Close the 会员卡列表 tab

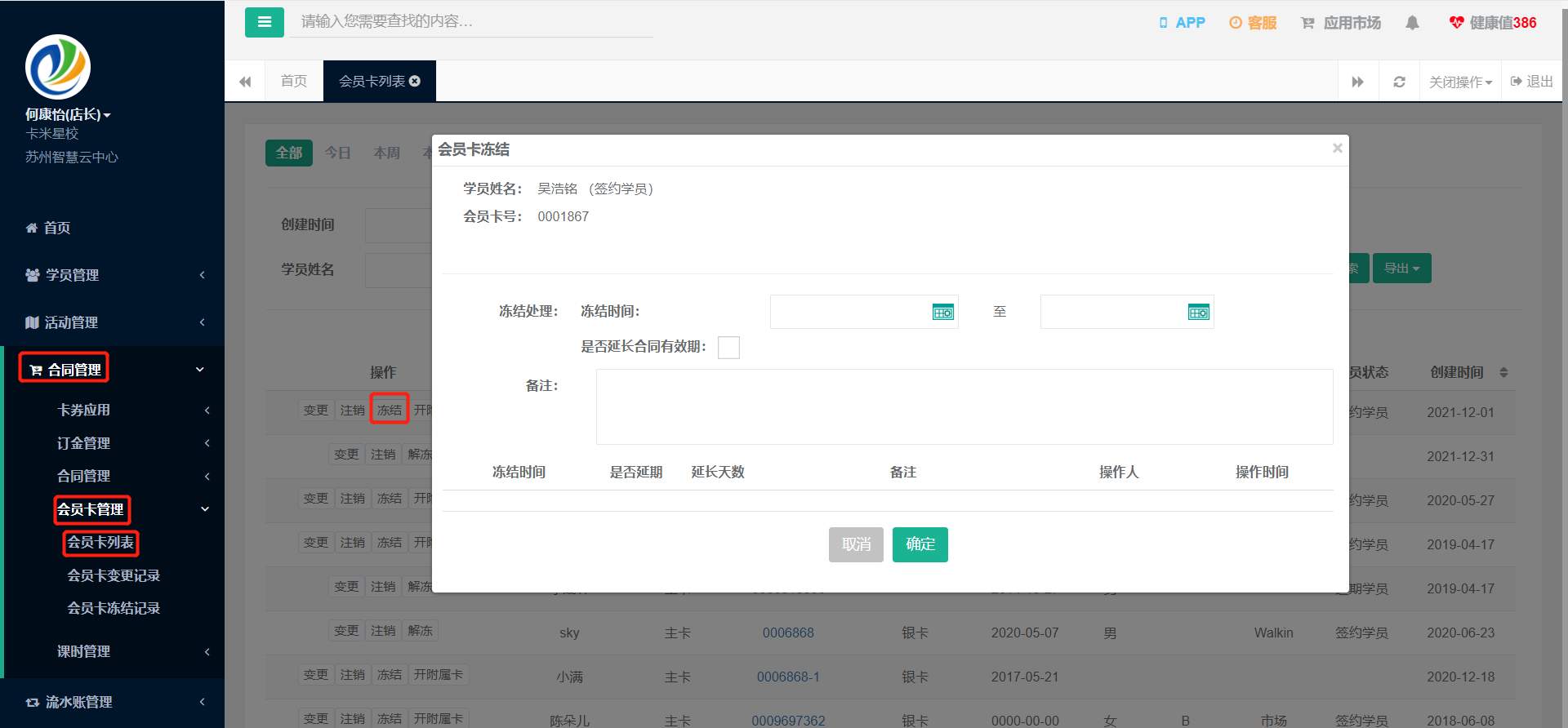click(415, 81)
